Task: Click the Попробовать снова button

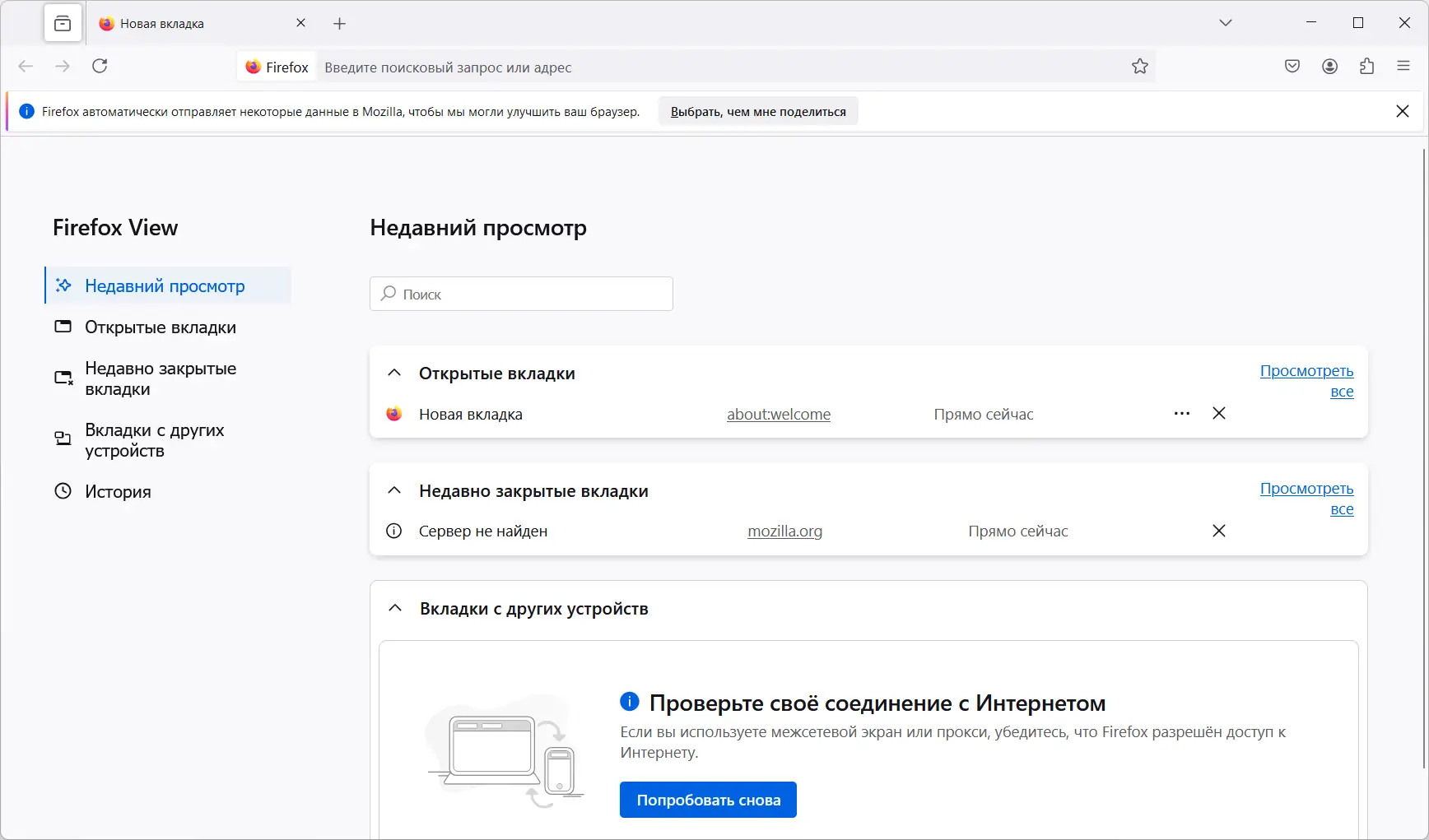Action: (707, 799)
